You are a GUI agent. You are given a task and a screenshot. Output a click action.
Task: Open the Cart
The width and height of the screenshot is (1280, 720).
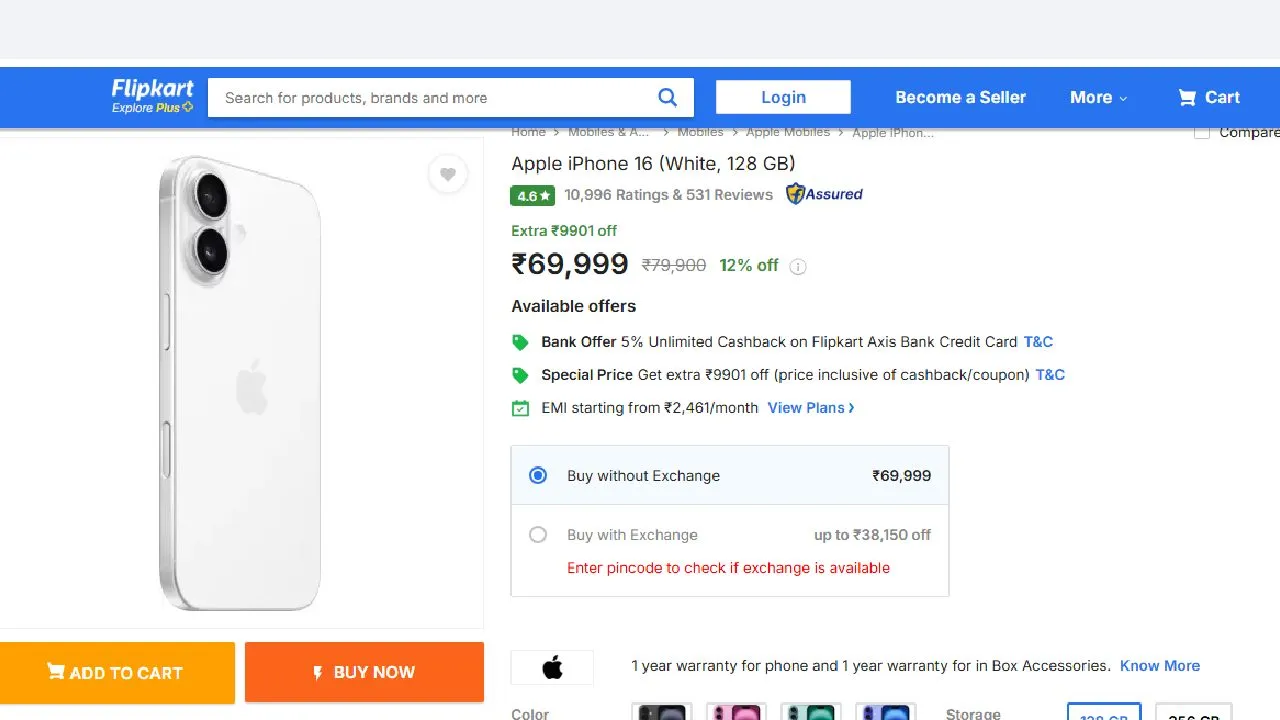pyautogui.click(x=1208, y=97)
